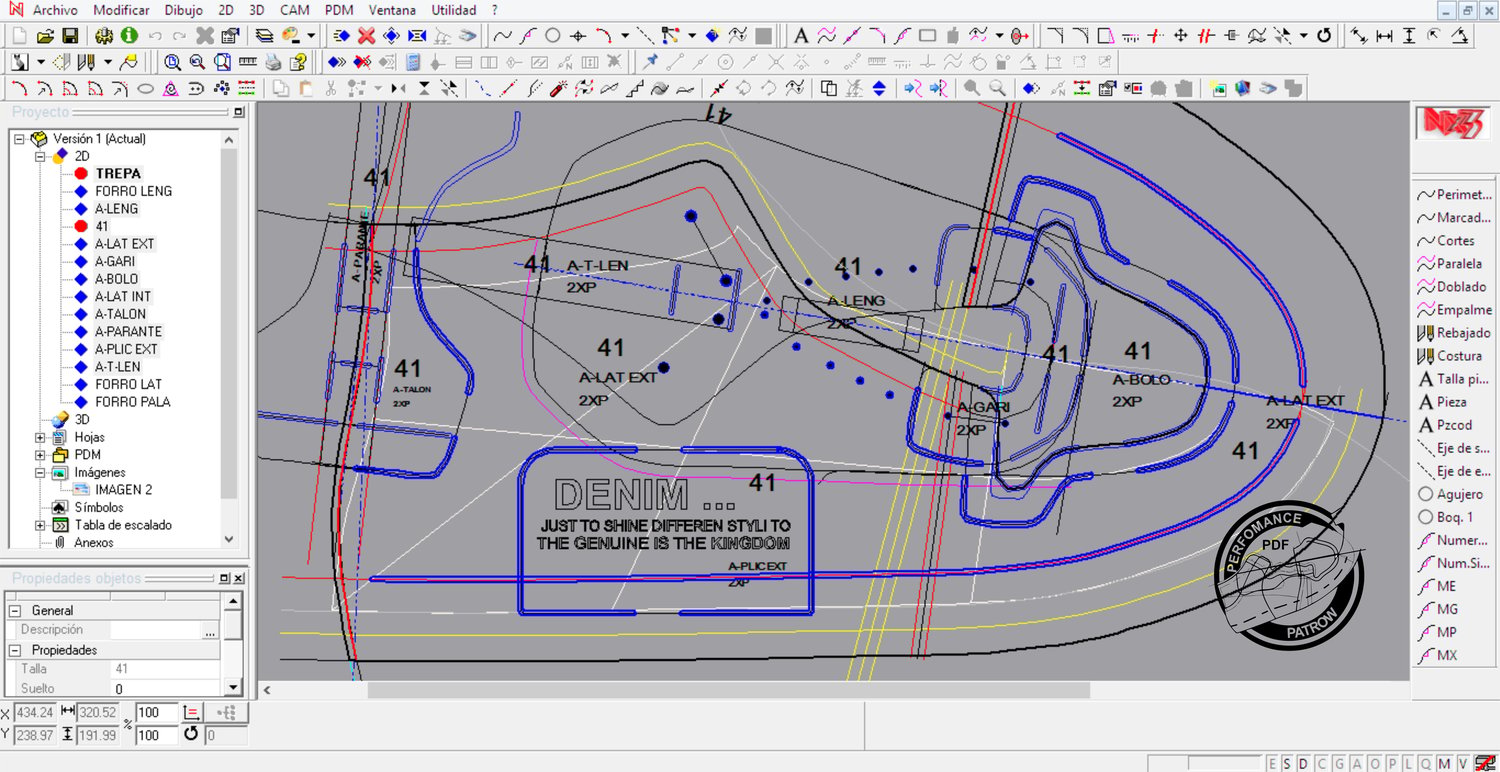Select the IMAGEN 2 tree item

(x=123, y=490)
